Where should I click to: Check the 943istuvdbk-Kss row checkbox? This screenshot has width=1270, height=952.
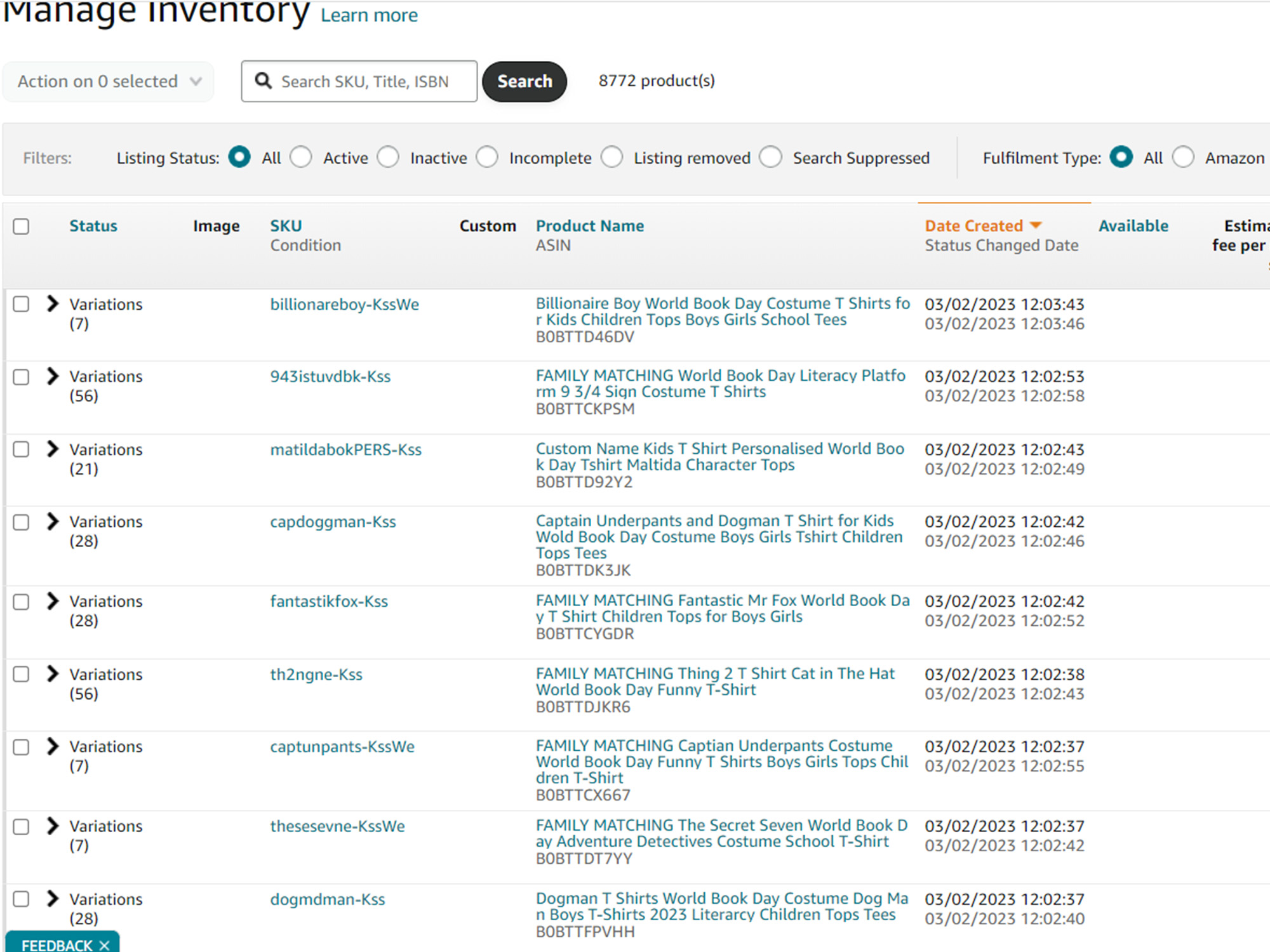click(x=21, y=376)
